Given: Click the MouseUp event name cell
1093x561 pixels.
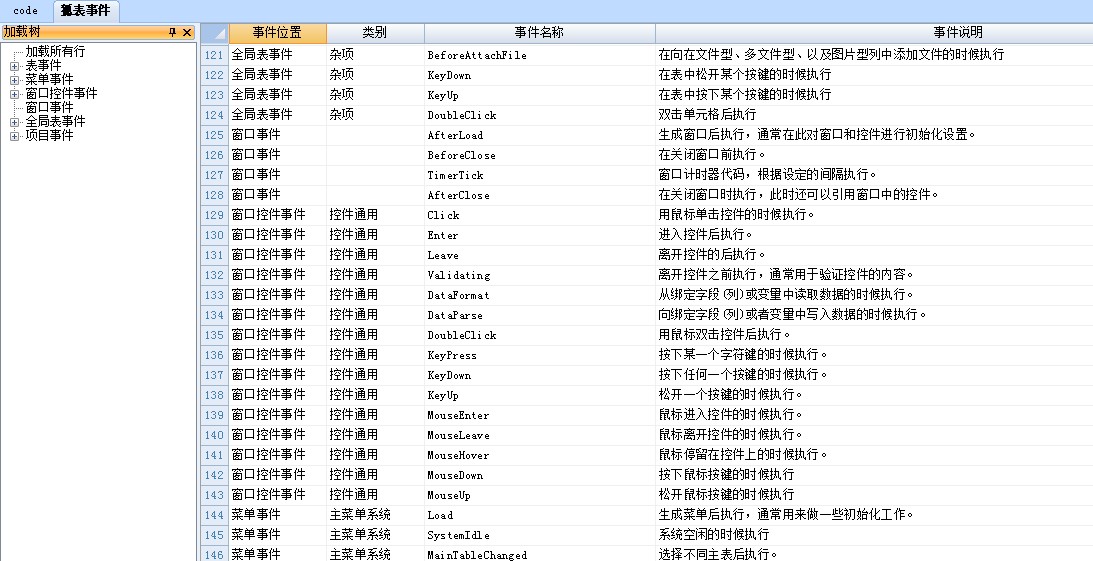Looking at the screenshot, I should pos(540,495).
